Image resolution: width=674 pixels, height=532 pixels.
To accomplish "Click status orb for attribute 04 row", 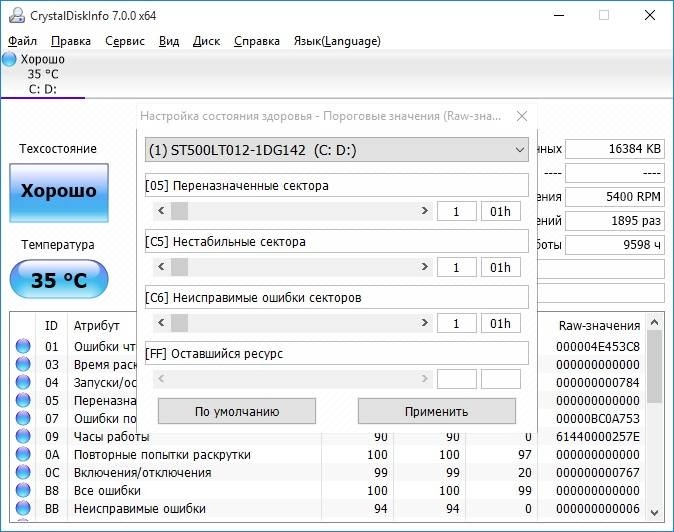I will coord(23,382).
